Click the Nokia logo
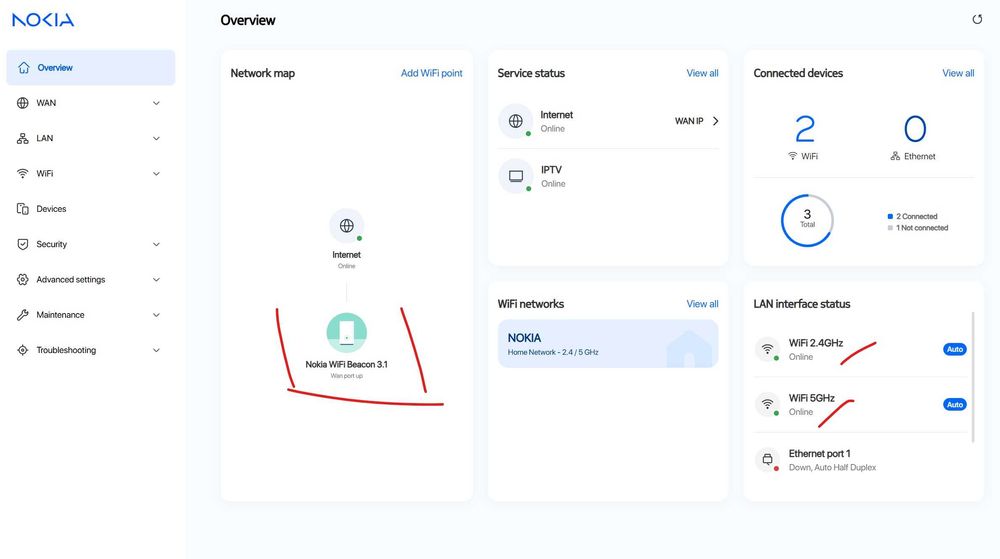 [43, 20]
